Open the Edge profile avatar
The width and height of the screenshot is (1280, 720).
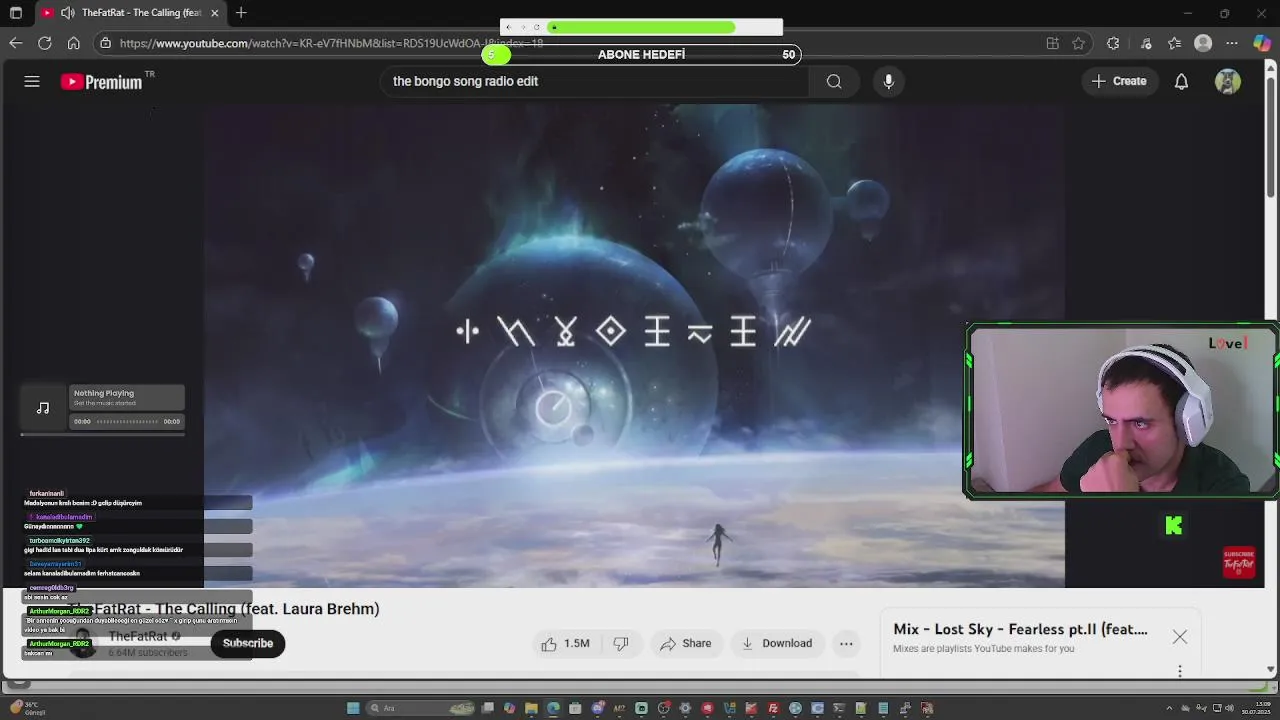pos(1203,43)
